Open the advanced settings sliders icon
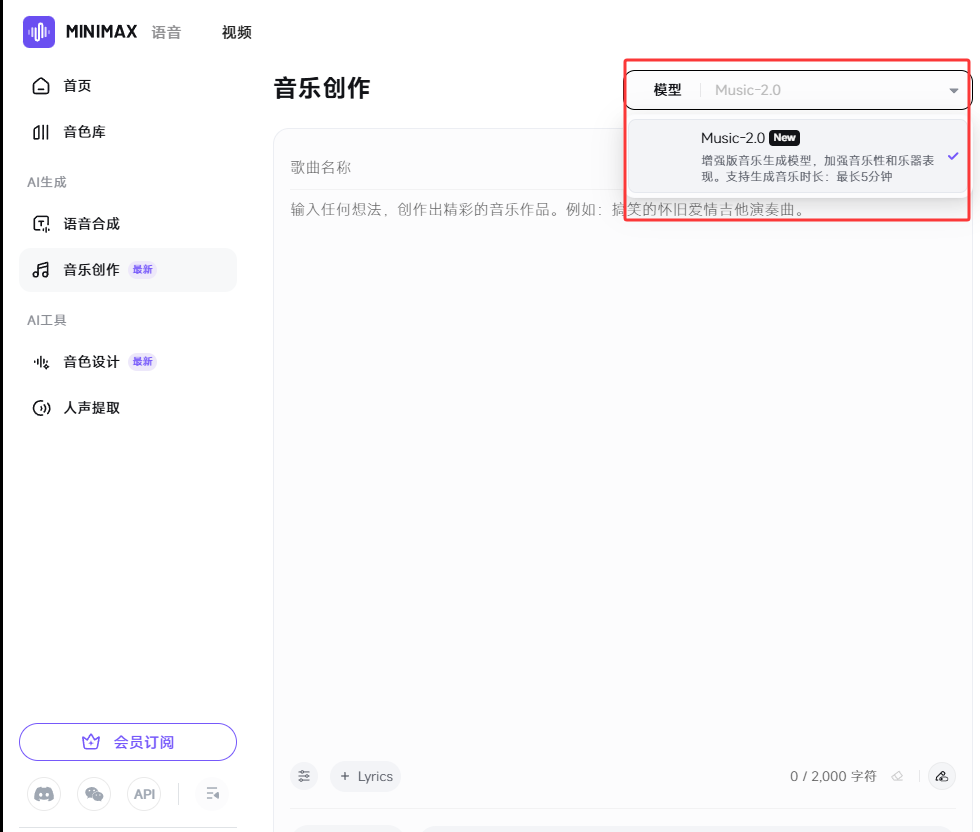Image resolution: width=980 pixels, height=832 pixels. pos(304,776)
